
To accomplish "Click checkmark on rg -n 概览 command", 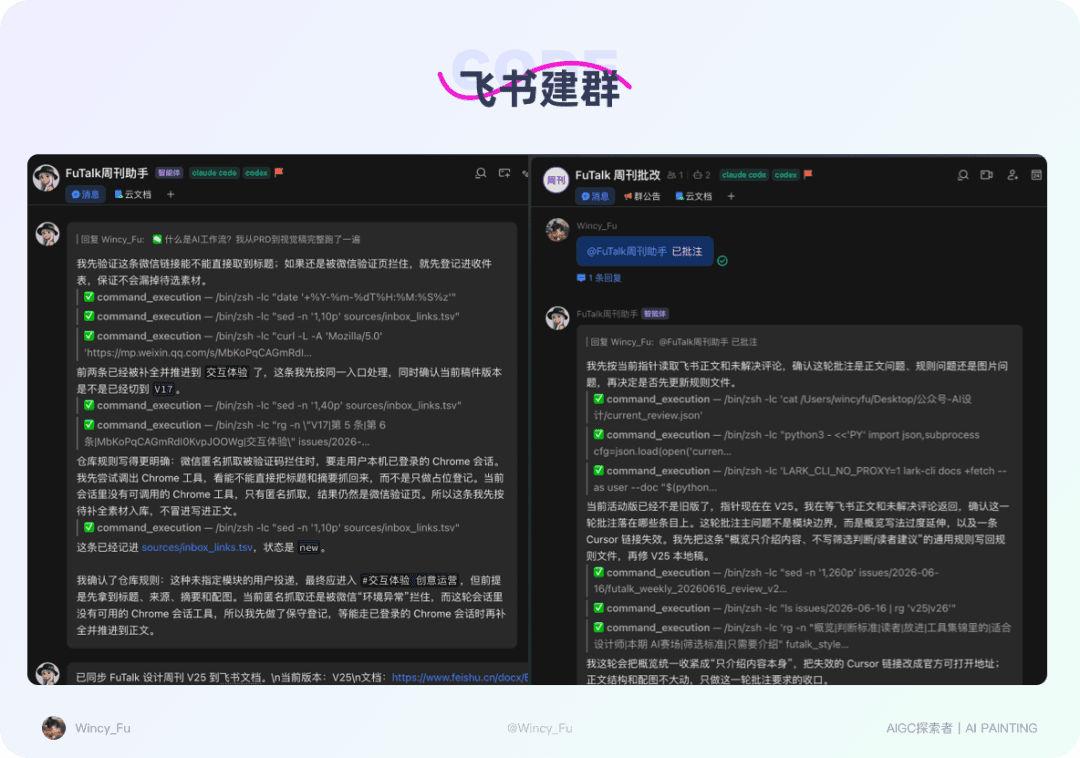I will [599, 627].
